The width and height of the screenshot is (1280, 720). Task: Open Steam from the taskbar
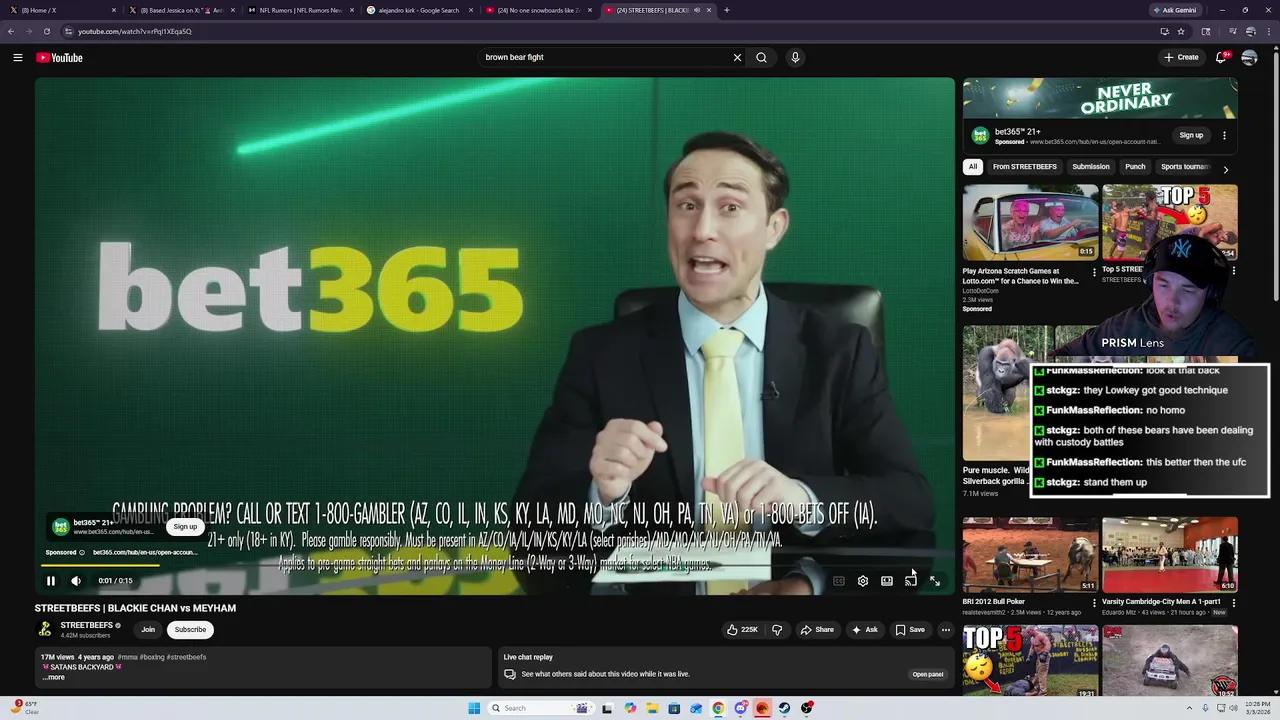pos(784,708)
